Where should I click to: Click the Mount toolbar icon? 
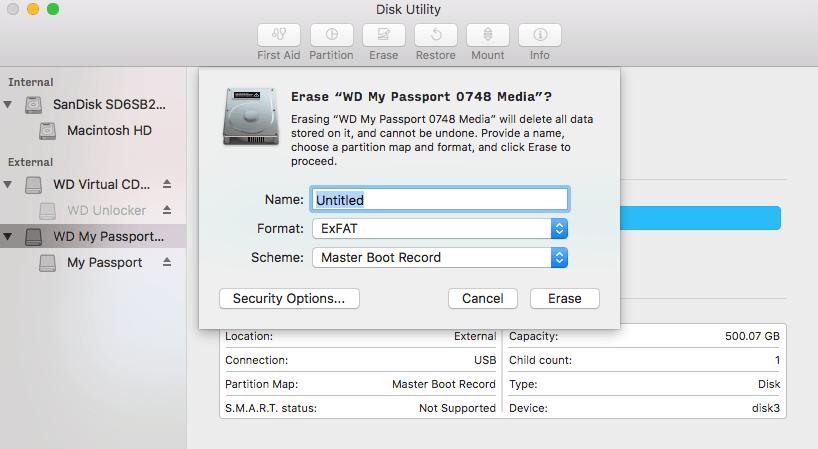coord(488,35)
